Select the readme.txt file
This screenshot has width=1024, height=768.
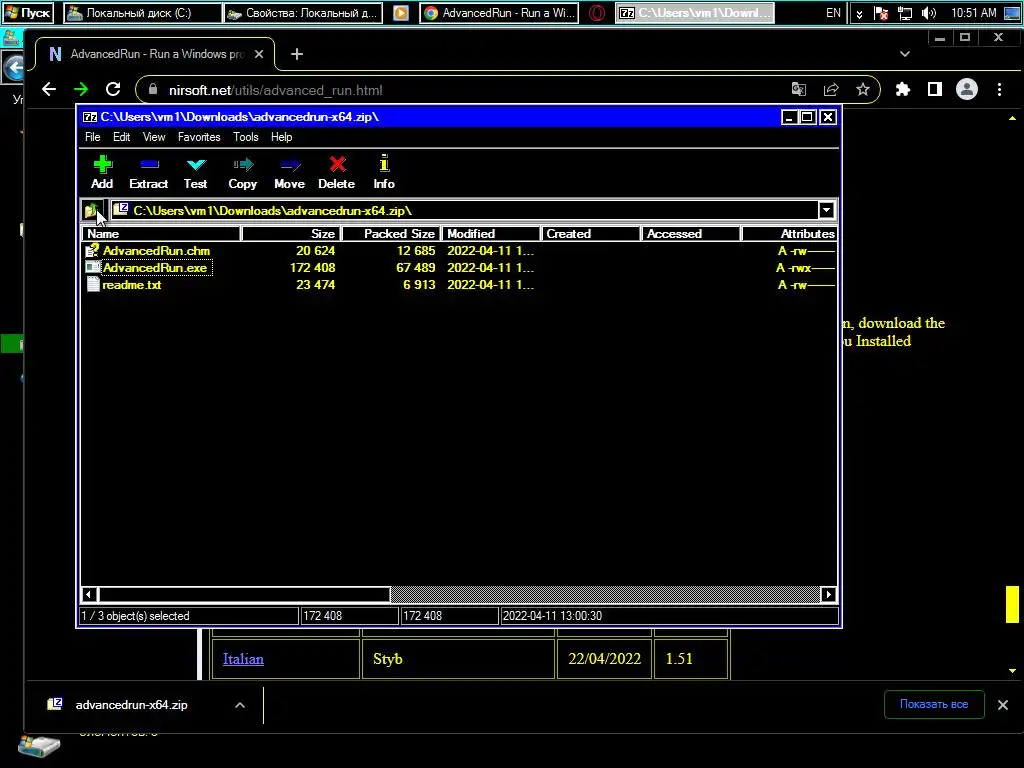click(131, 285)
